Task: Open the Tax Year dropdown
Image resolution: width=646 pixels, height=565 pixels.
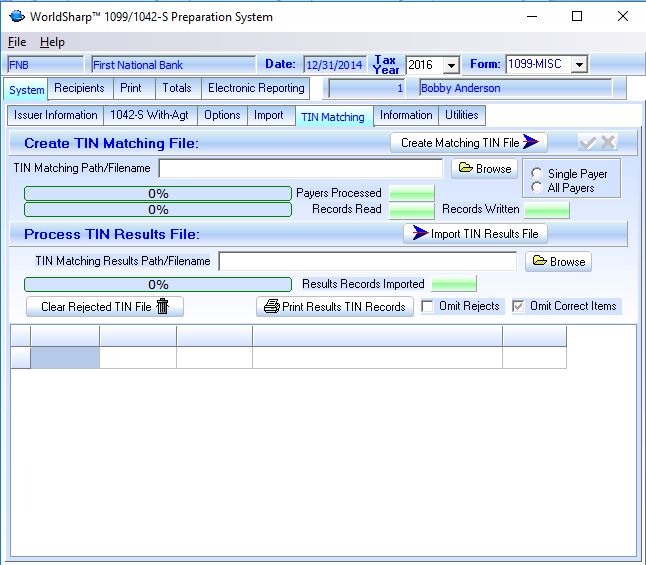Action: 451,65
